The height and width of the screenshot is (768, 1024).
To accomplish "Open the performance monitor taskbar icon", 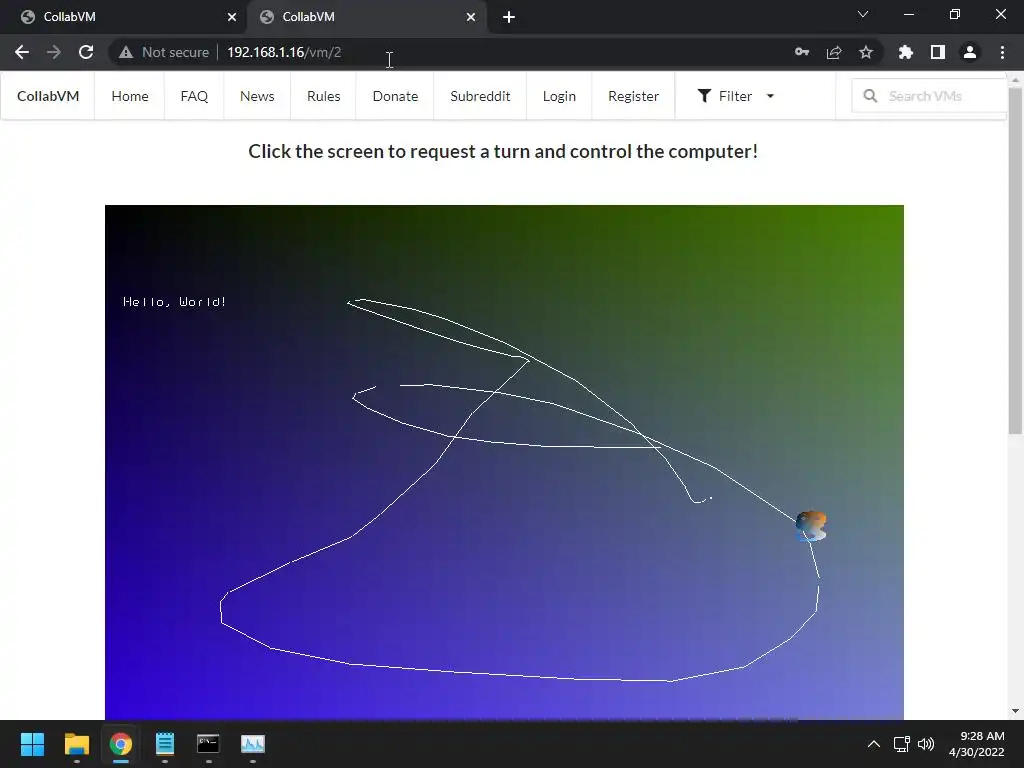I will tap(253, 744).
